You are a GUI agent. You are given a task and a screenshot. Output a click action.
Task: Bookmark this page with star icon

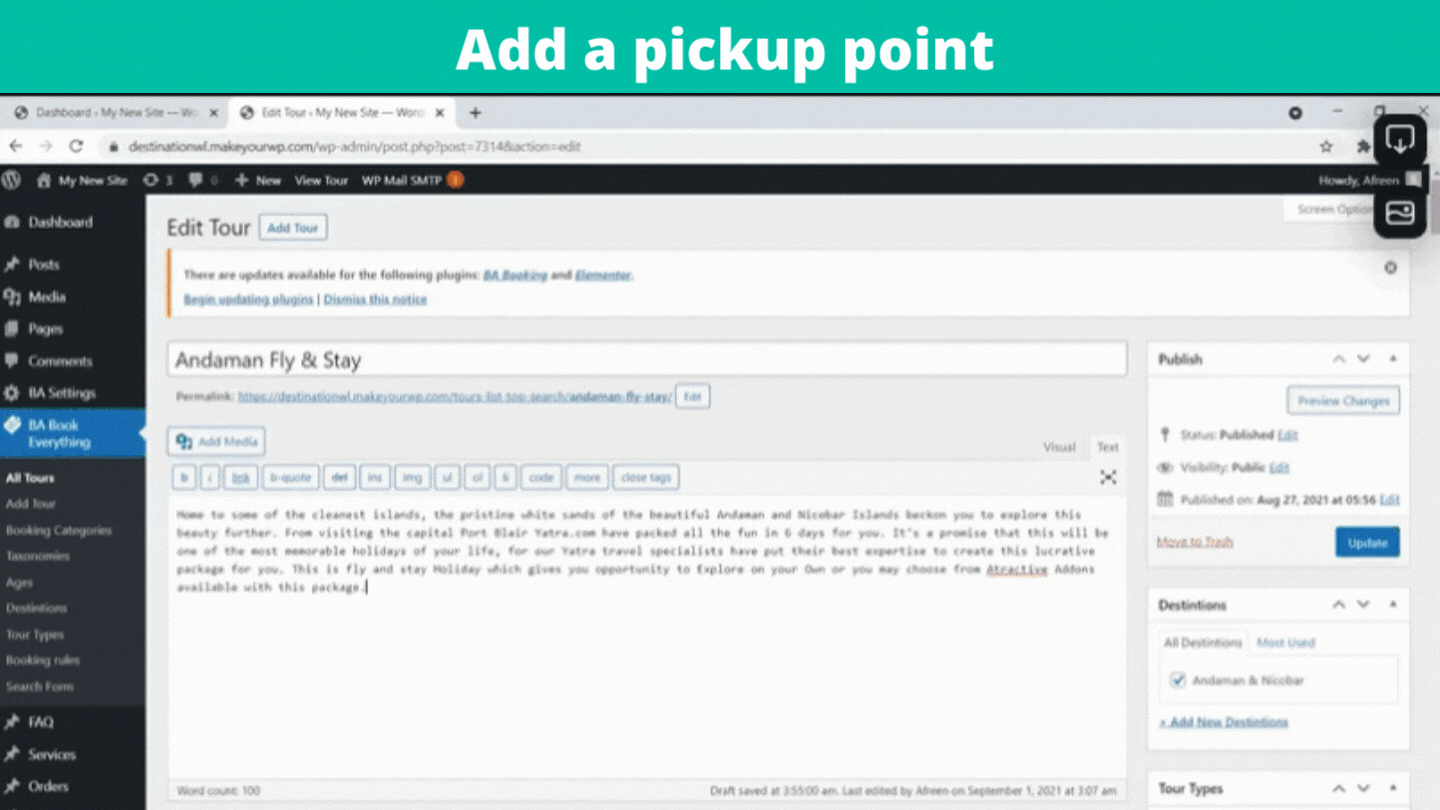click(1326, 146)
